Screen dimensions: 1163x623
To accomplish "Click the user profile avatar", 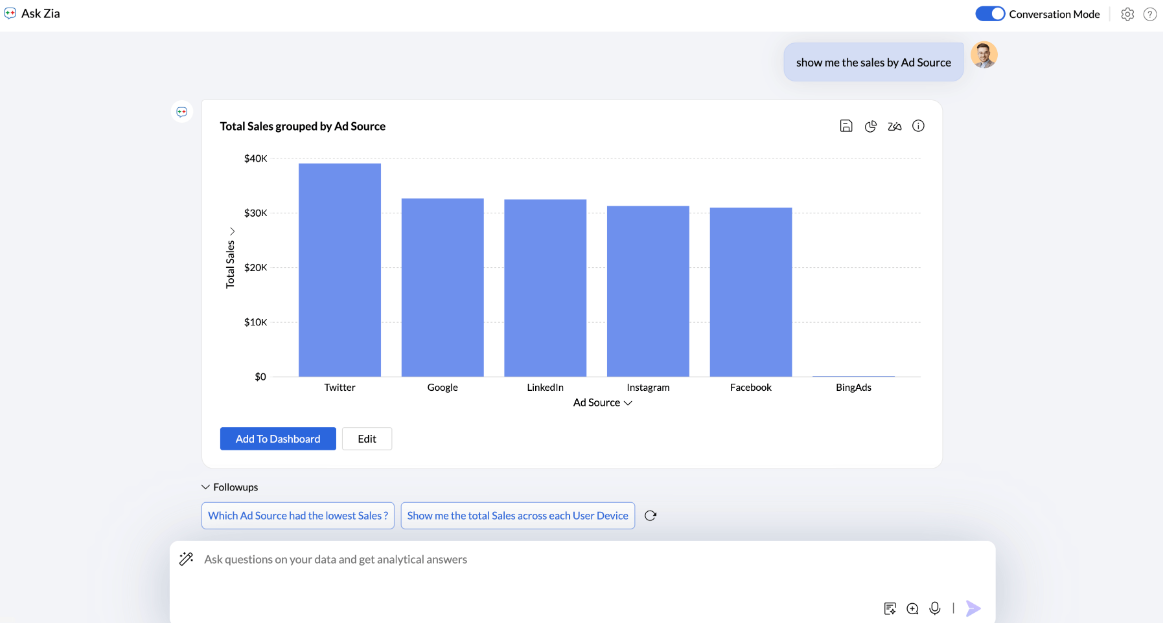I will [x=984, y=56].
